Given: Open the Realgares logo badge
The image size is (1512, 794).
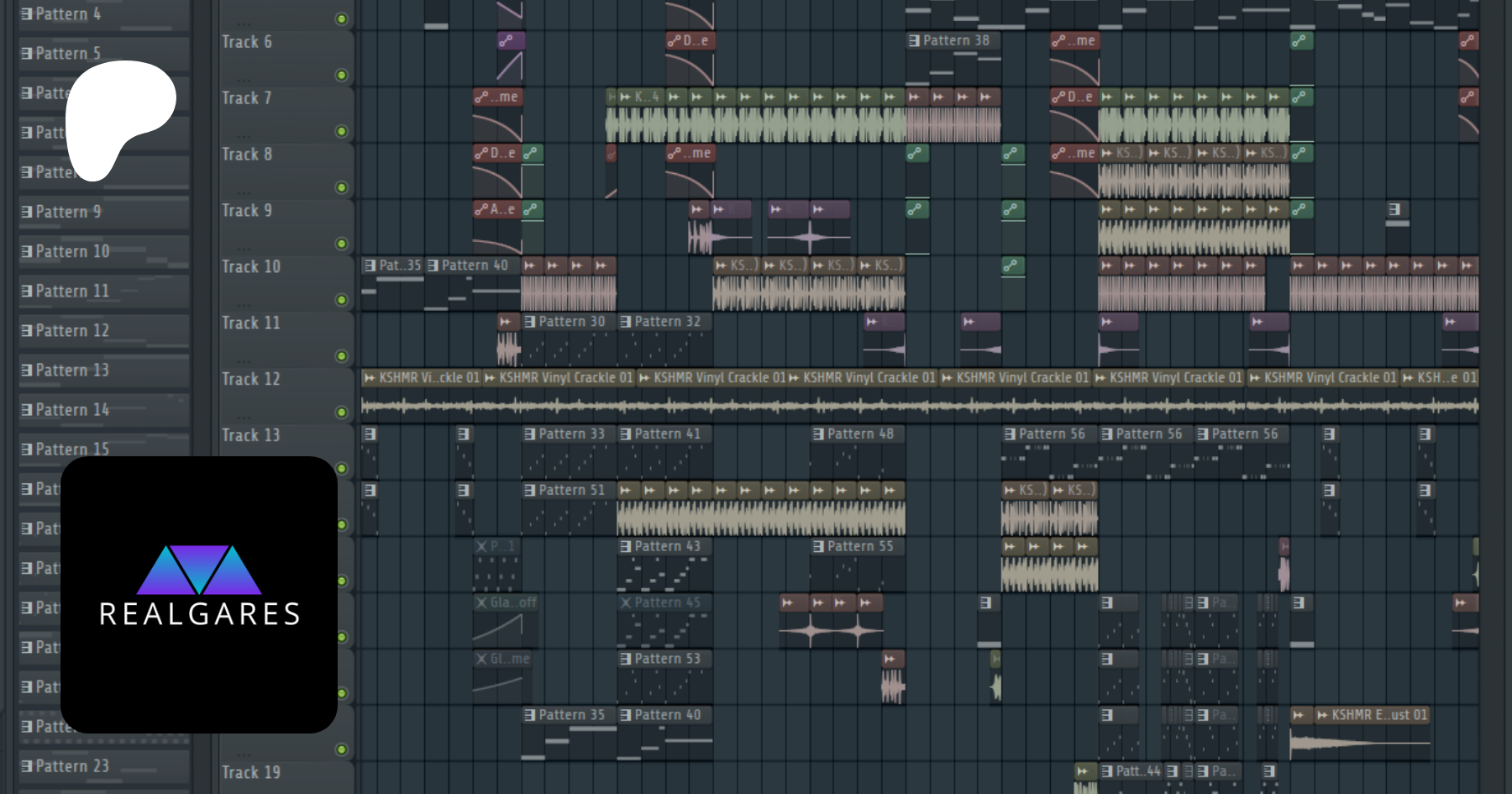Looking at the screenshot, I should pyautogui.click(x=199, y=594).
